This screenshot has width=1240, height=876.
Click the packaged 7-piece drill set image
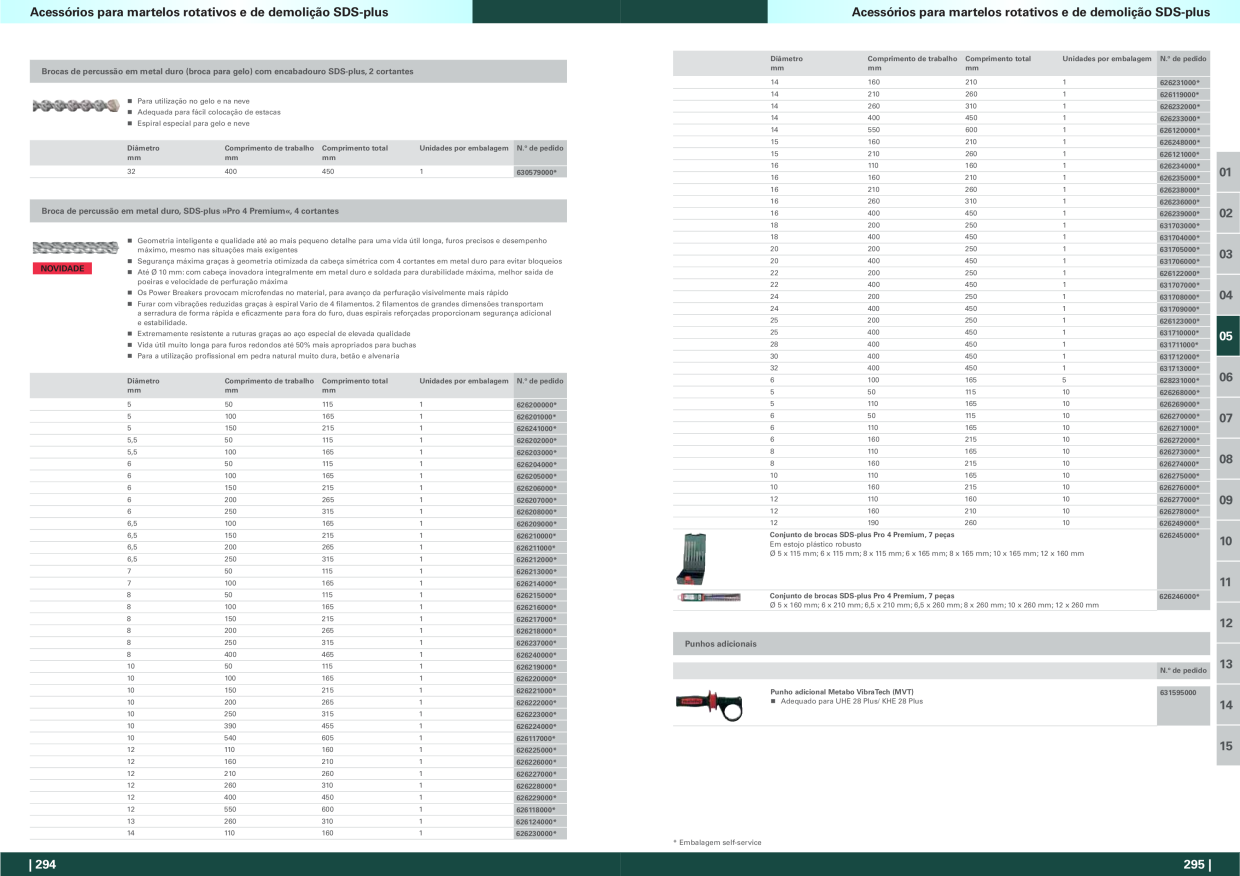point(709,598)
